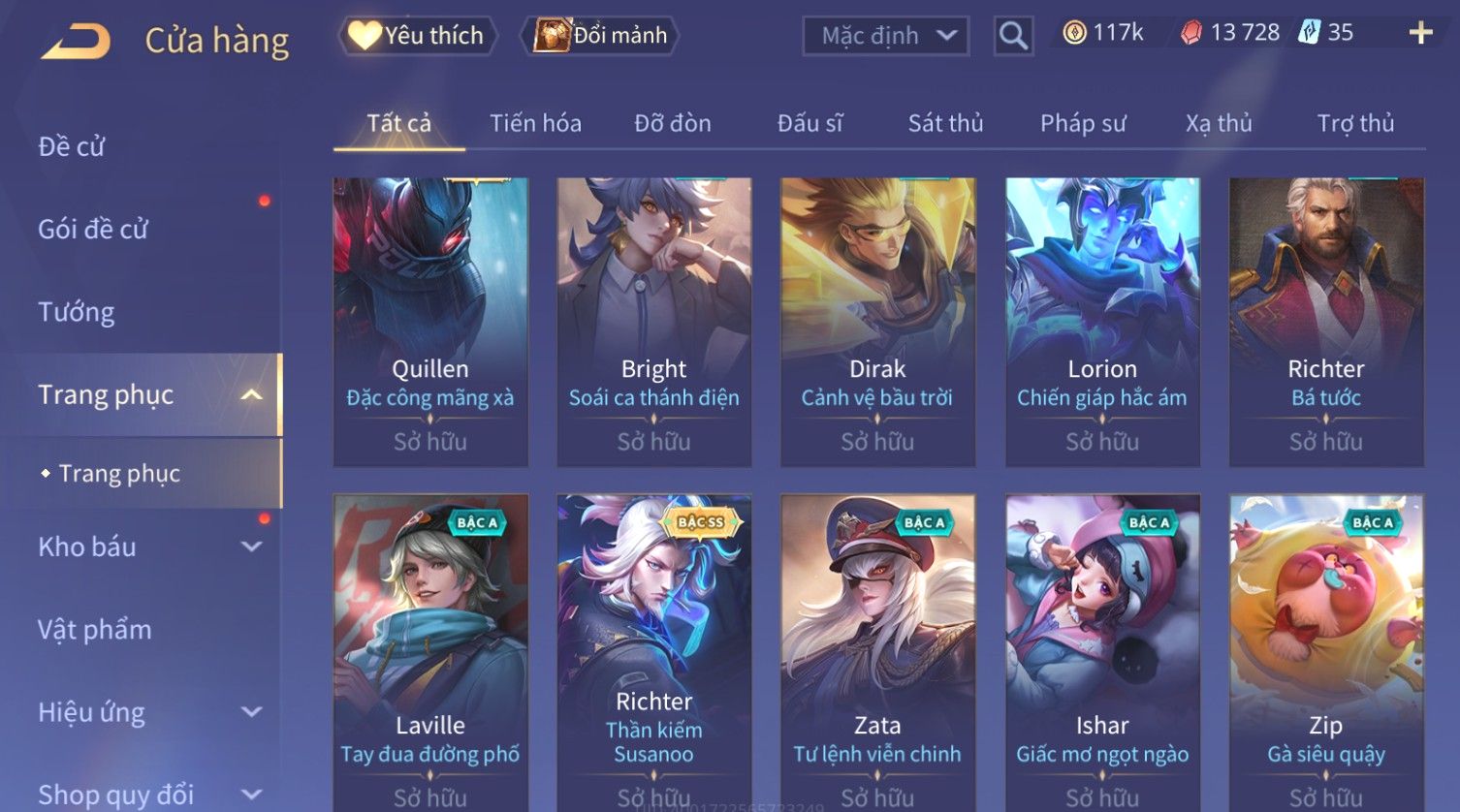This screenshot has height=812, width=1460.
Task: Switch to the Pháp sư tab
Action: [x=1083, y=123]
